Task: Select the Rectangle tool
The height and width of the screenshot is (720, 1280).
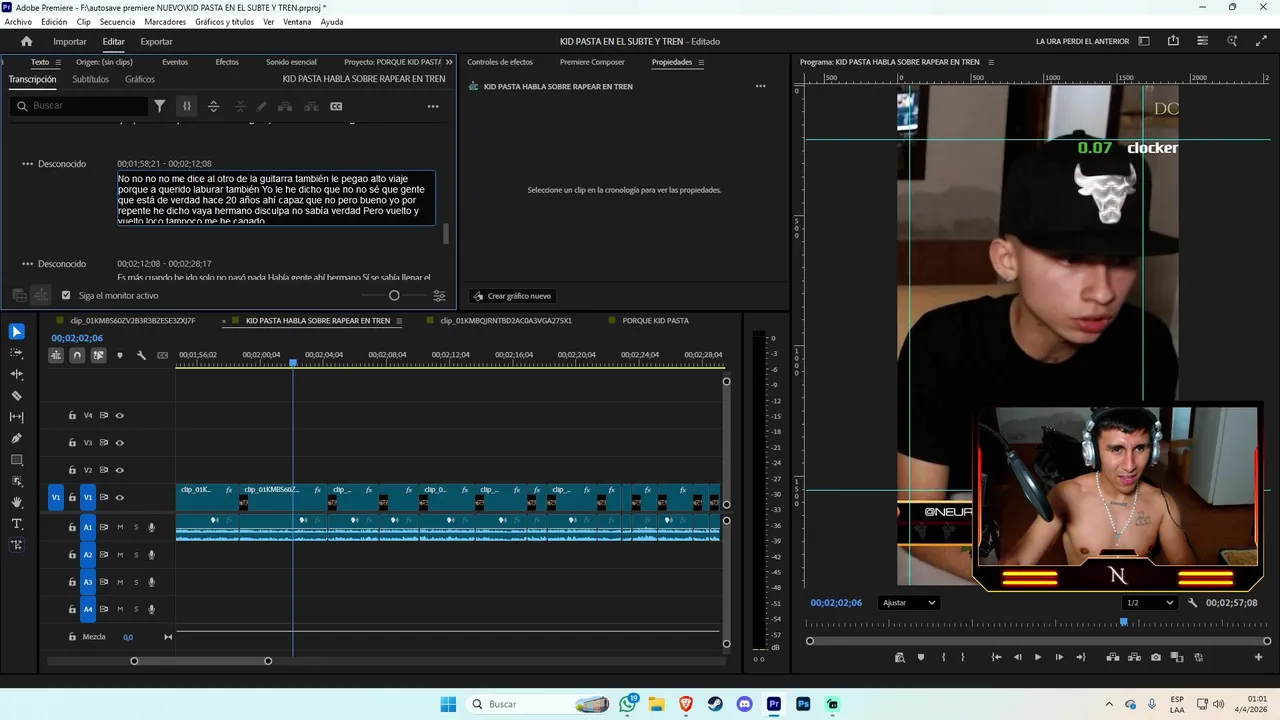Action: pyautogui.click(x=17, y=460)
